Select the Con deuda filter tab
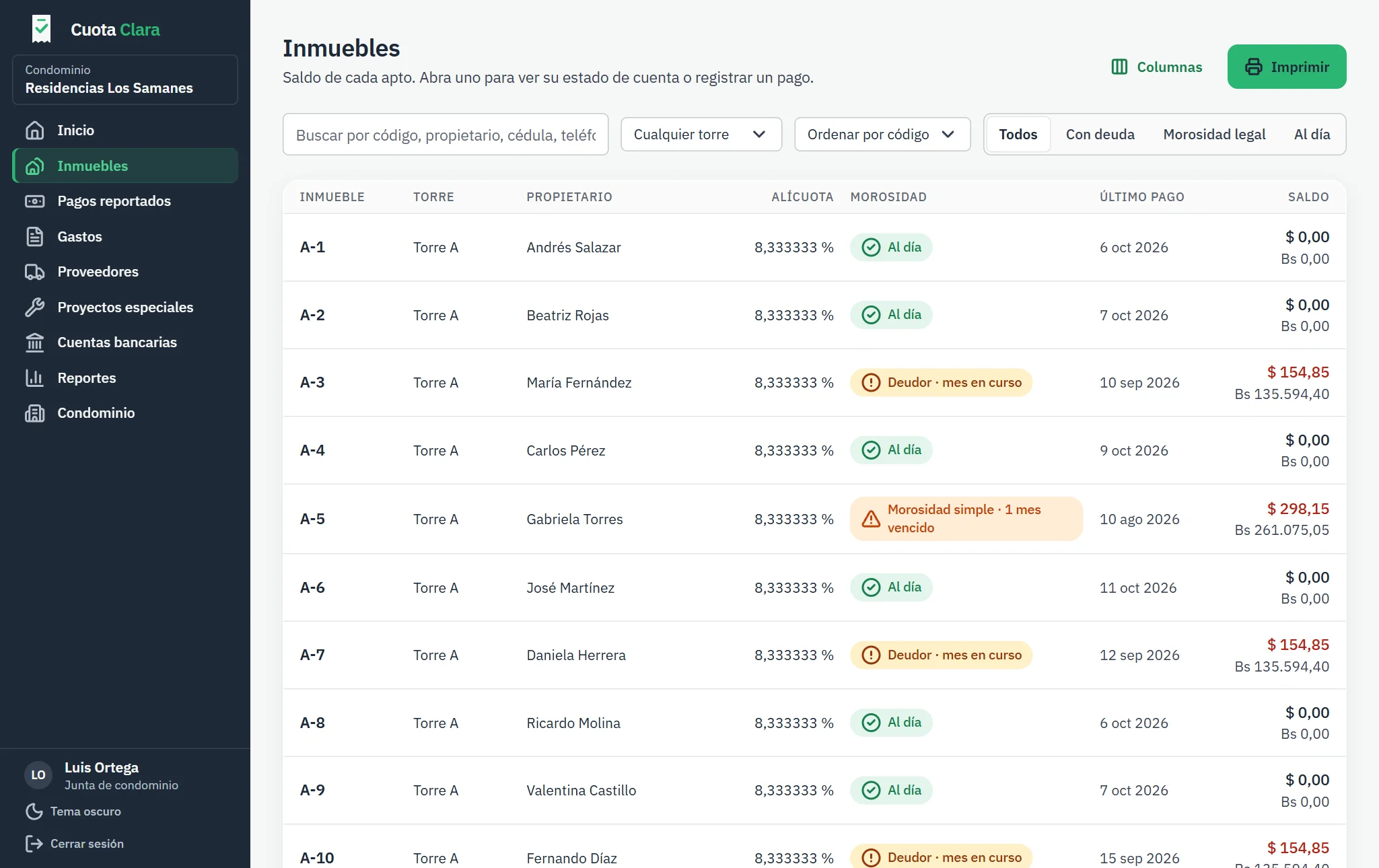 click(1100, 135)
